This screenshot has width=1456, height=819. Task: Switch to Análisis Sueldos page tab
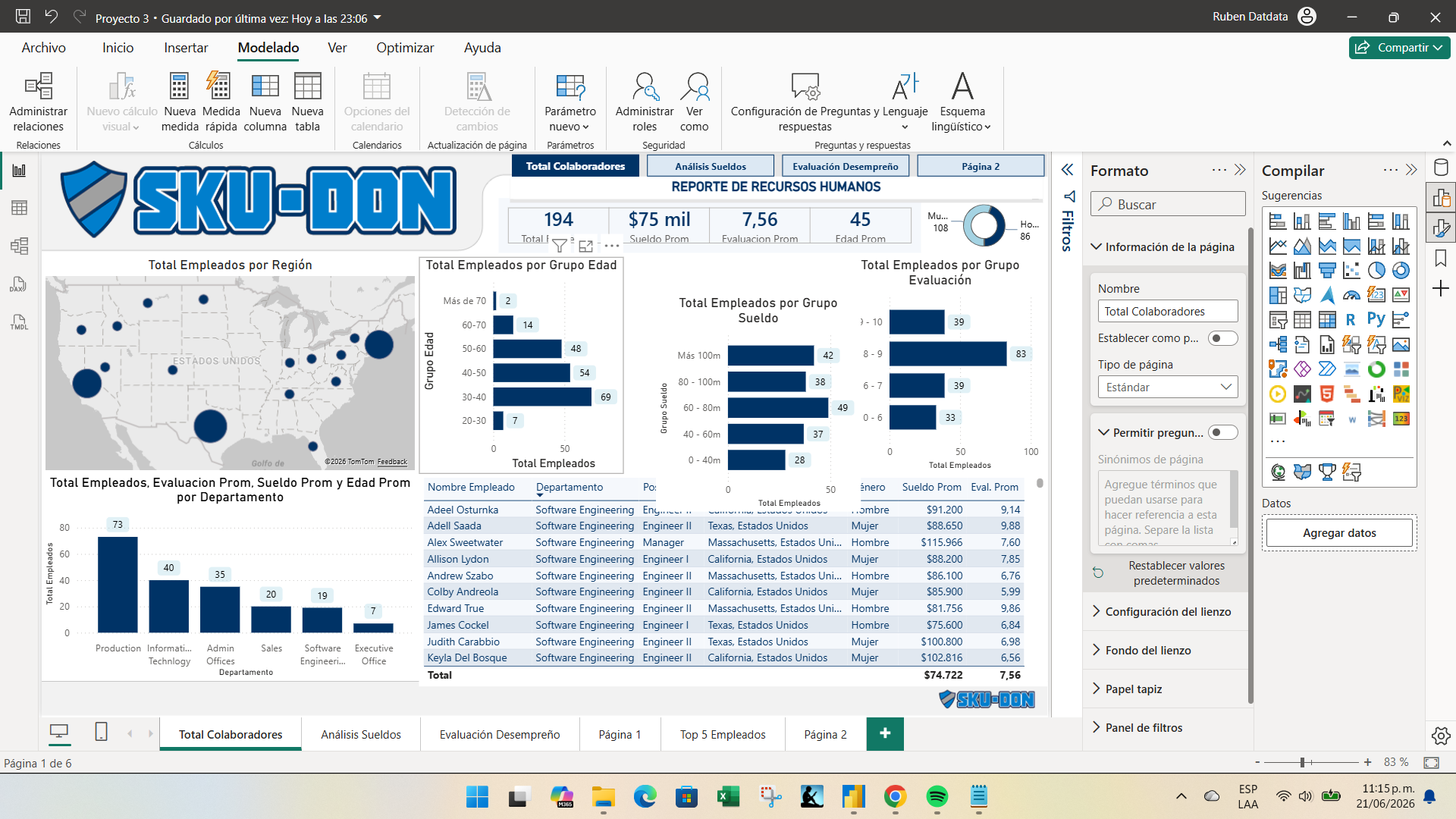point(361,735)
